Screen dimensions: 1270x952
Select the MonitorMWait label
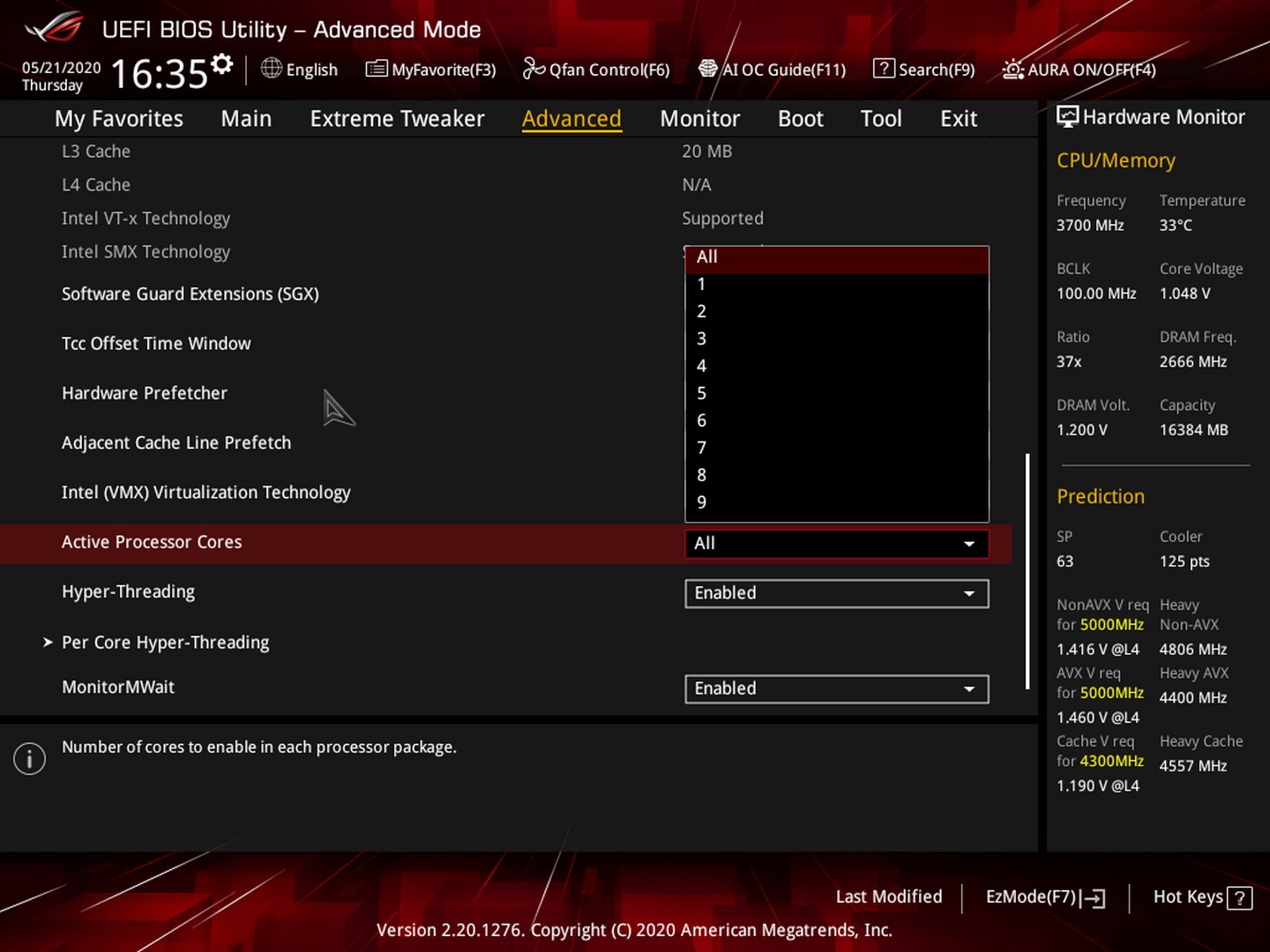tap(118, 687)
